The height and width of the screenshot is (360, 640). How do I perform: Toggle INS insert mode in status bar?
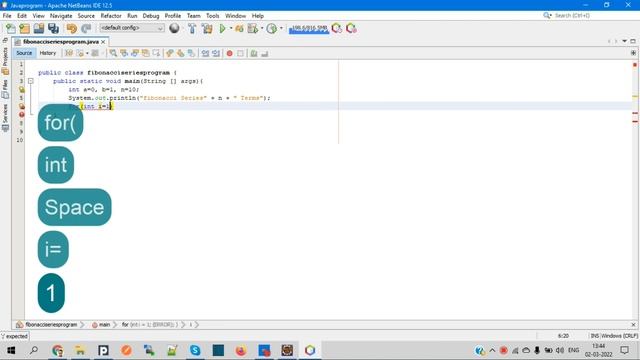point(595,336)
